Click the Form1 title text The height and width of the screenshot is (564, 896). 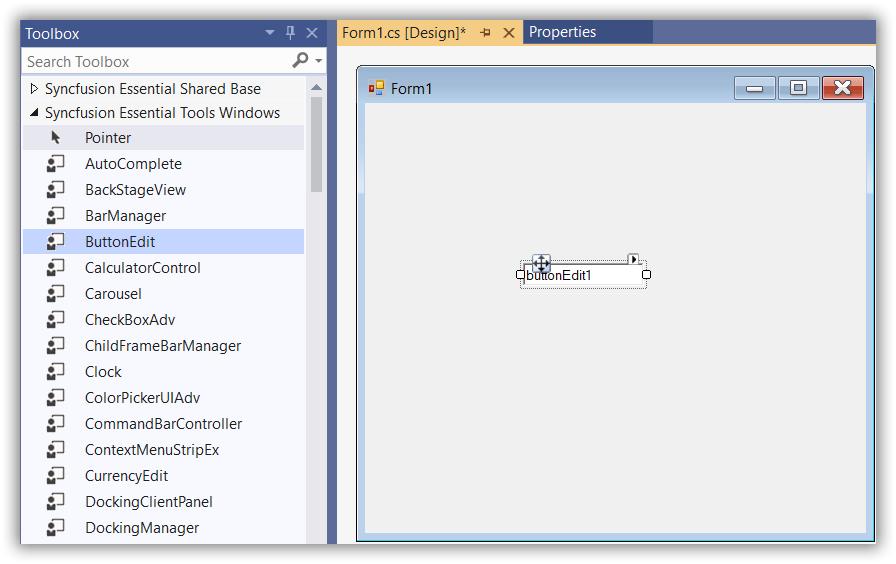(411, 89)
